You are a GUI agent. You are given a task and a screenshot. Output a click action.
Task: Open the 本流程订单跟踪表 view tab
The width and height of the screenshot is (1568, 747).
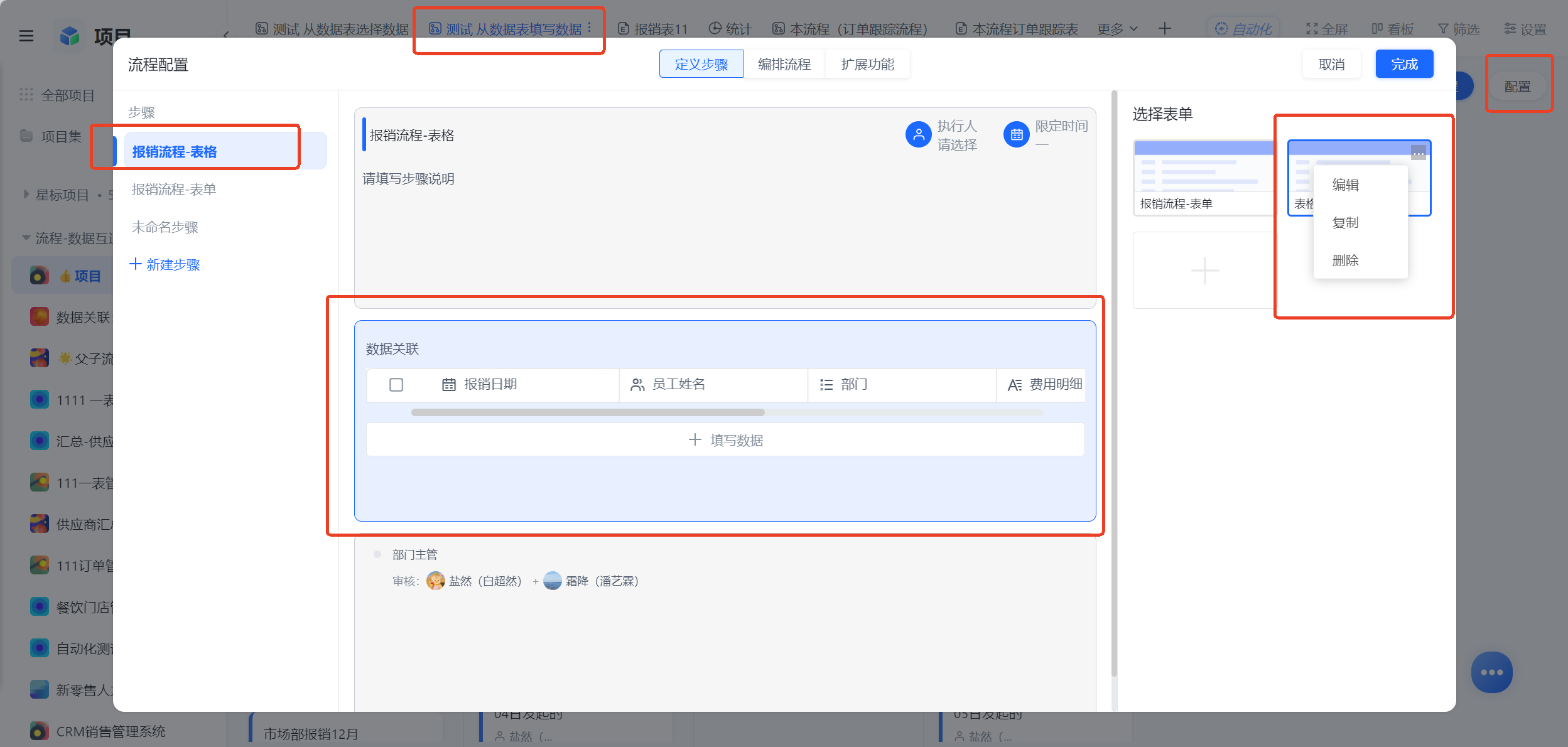tap(1016, 29)
